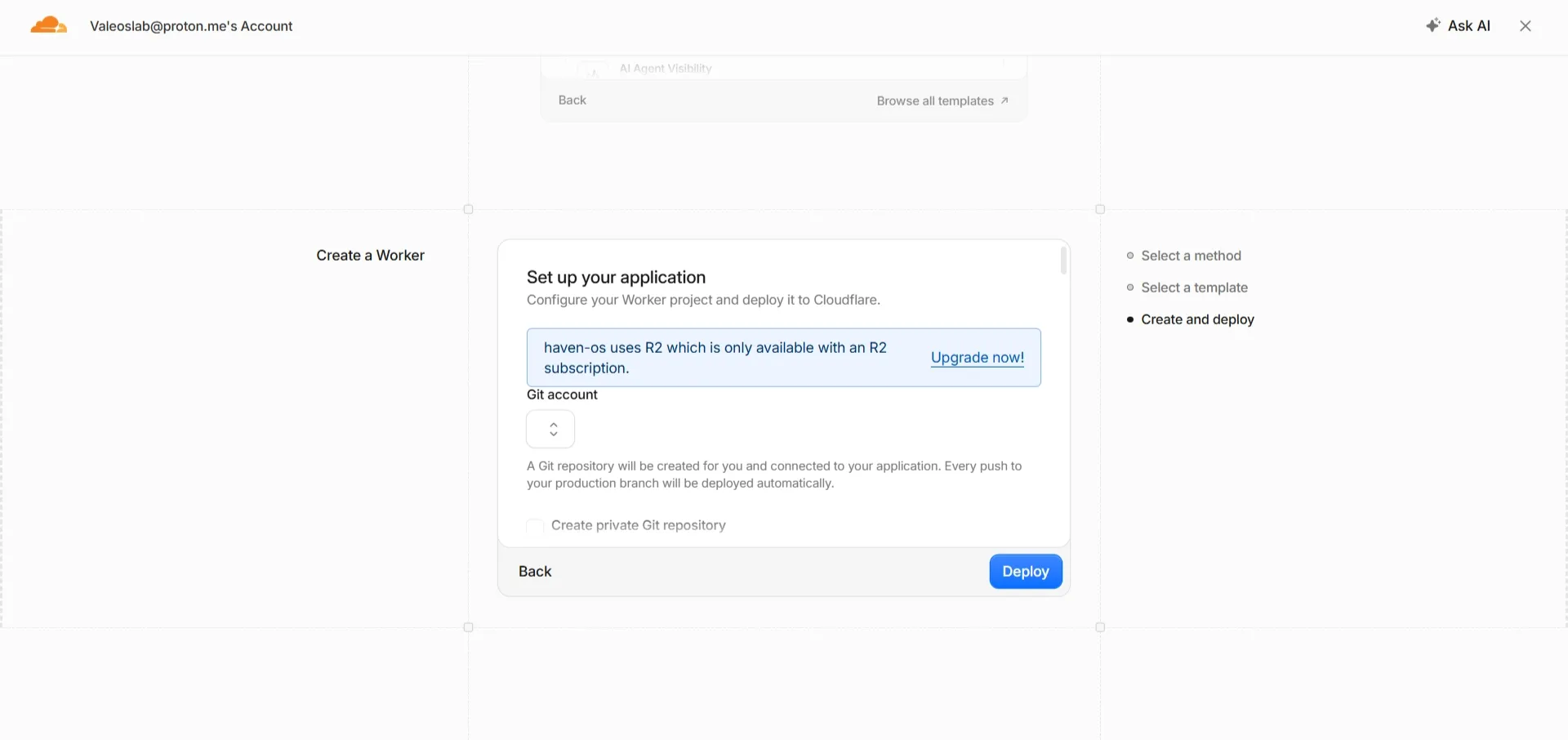Viewport: 1568px width, 740px height.
Task: Click the application panel scrollbar
Action: tap(1063, 261)
